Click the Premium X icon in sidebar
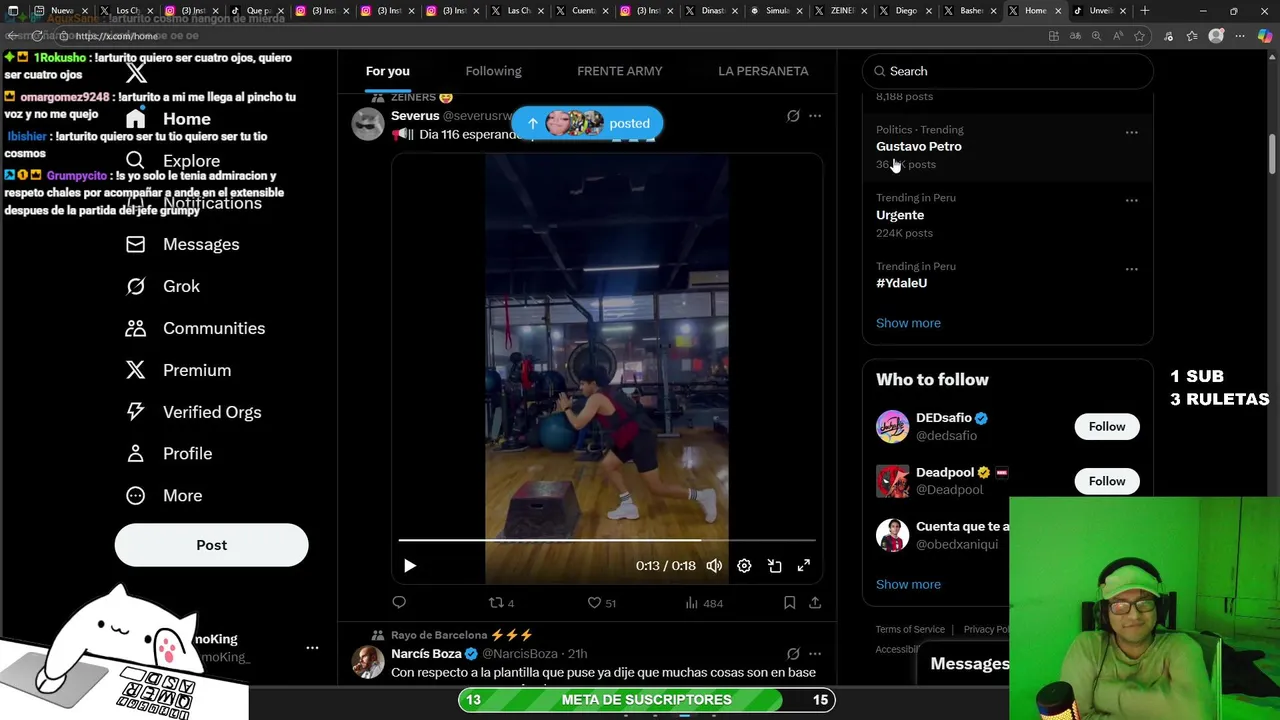 tap(136, 370)
